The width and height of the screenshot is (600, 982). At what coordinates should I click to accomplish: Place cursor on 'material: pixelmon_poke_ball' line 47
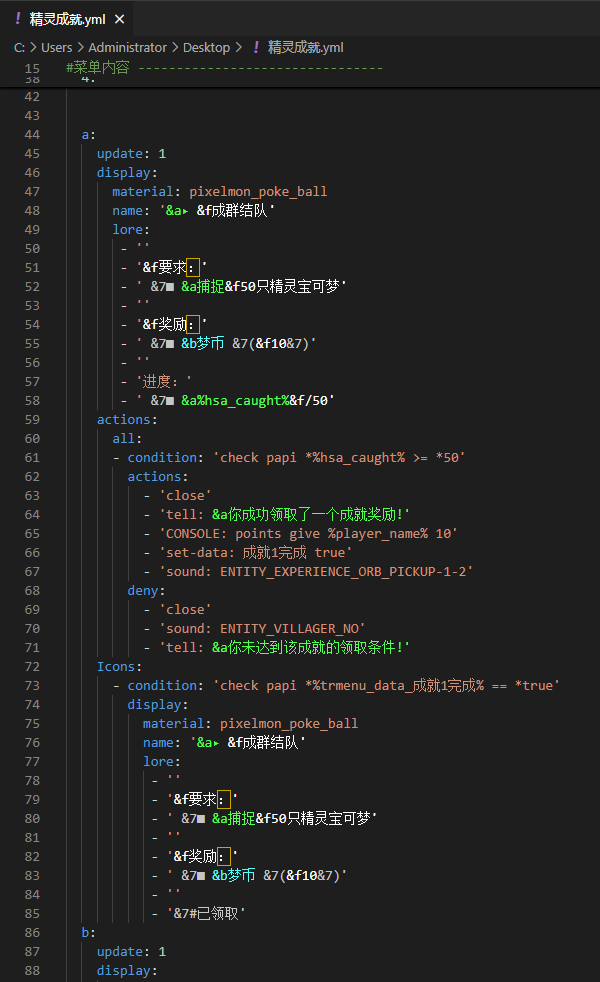pyautogui.click(x=219, y=192)
